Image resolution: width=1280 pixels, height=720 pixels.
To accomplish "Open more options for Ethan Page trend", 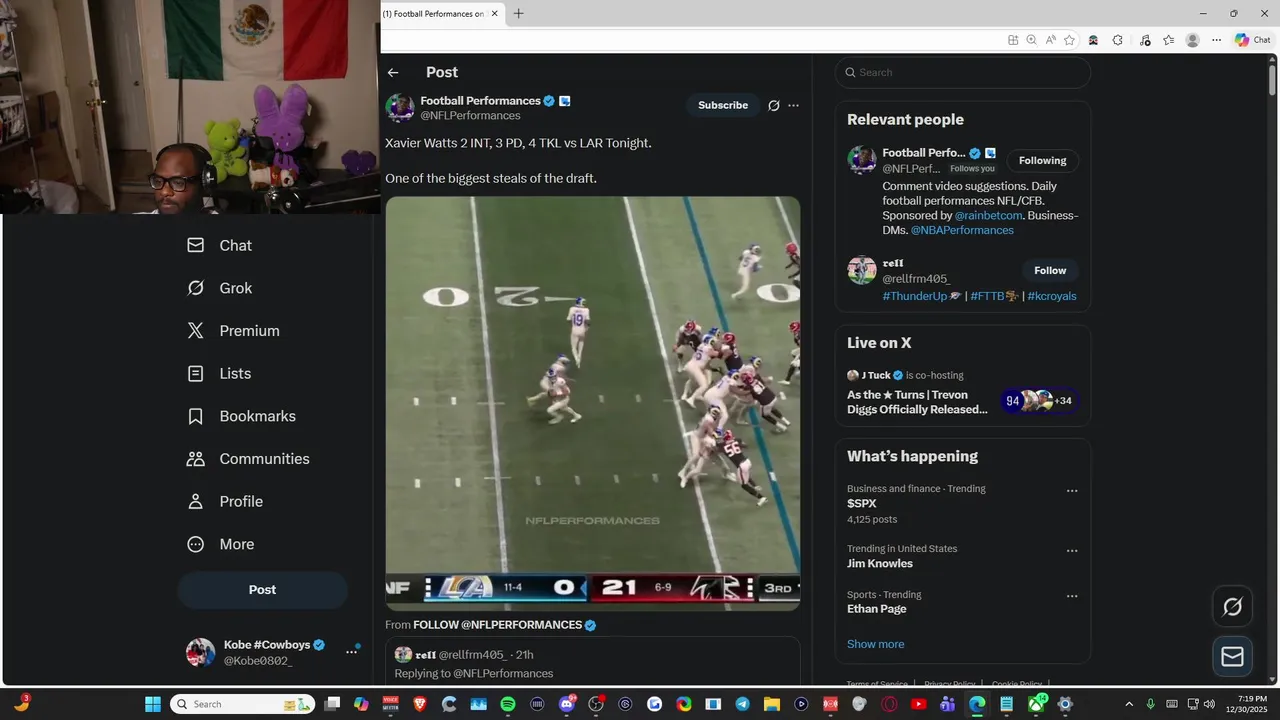I will click(1071, 597).
